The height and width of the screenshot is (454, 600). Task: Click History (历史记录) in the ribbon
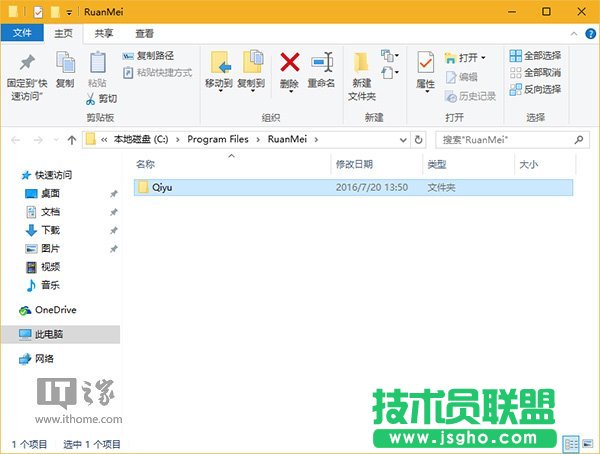(x=471, y=96)
